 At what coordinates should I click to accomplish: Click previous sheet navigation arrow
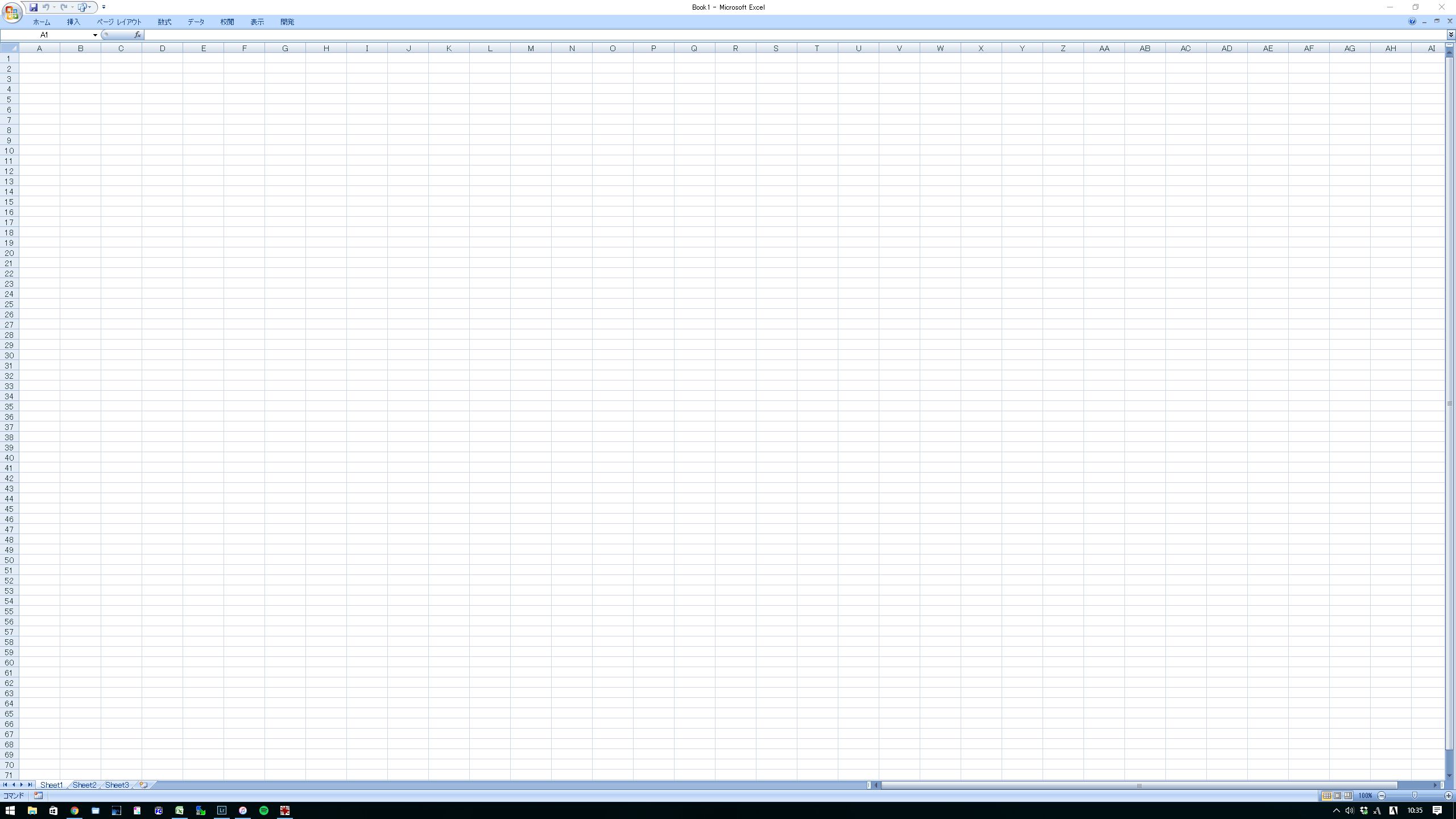14,785
